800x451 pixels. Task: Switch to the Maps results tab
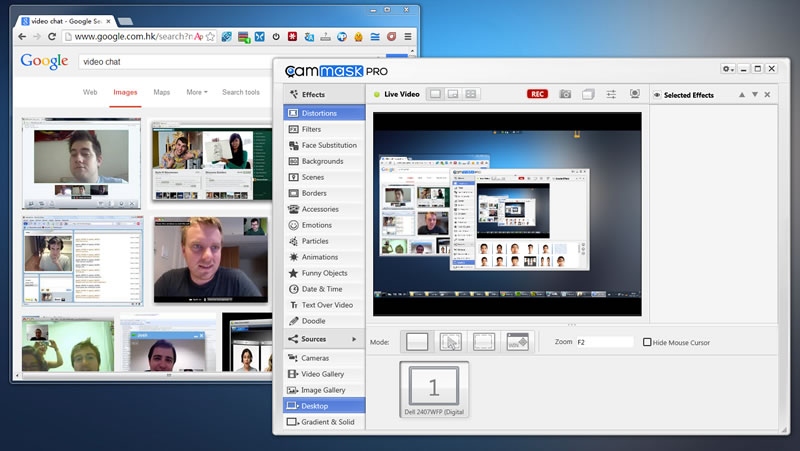(162, 92)
